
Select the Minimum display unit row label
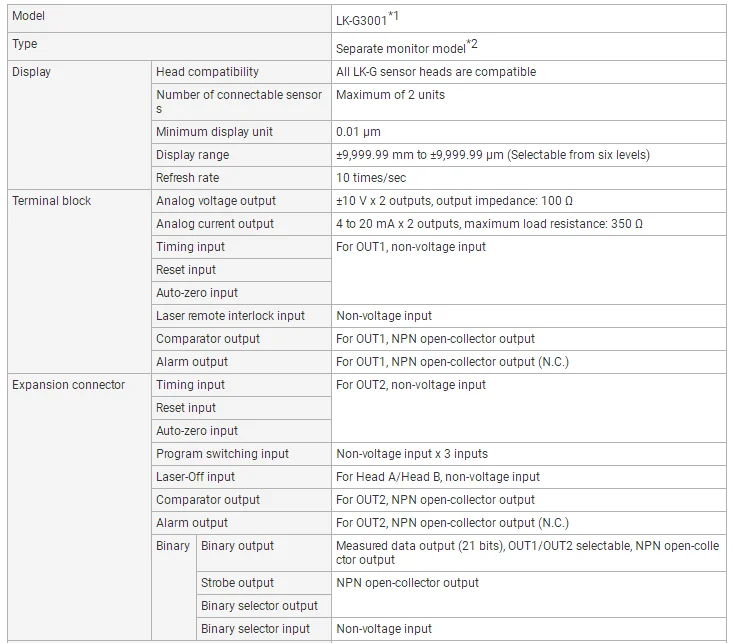coord(214,131)
